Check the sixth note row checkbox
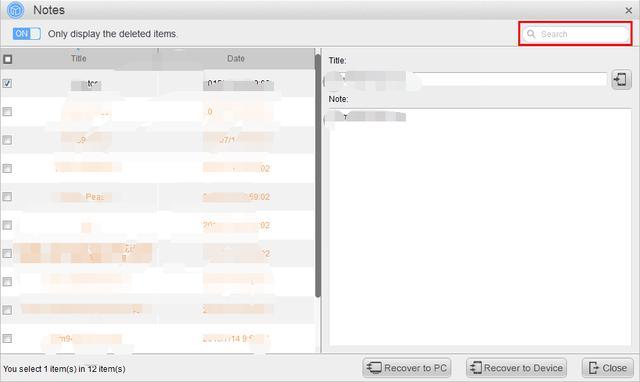Screen dimensions: 640x382 (7, 225)
